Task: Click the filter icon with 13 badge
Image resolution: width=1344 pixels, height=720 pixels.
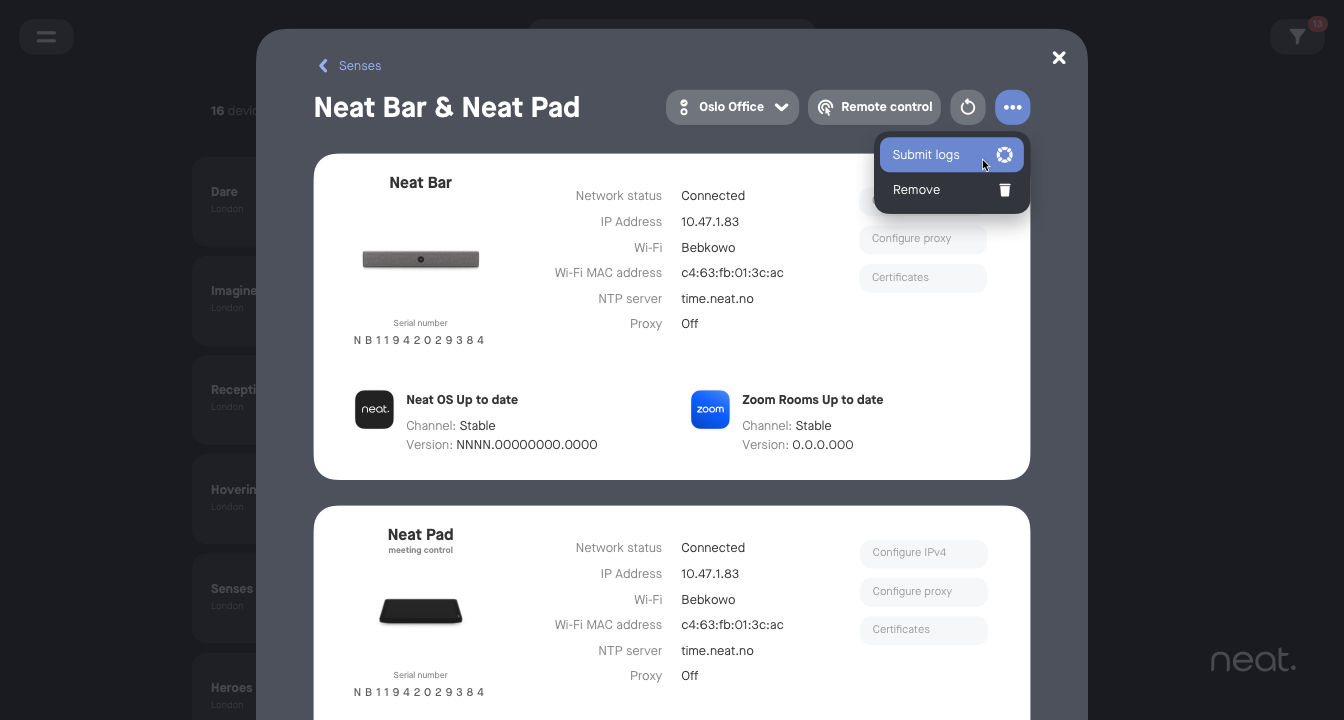Action: 1297,36
